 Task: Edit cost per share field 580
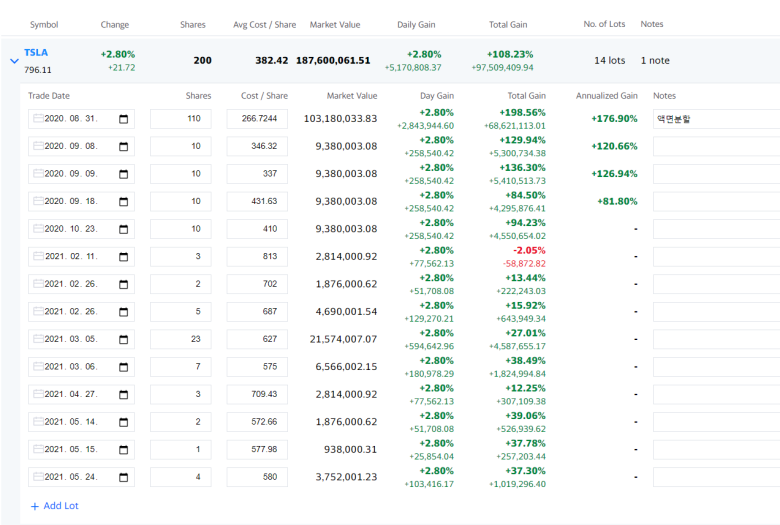click(257, 477)
